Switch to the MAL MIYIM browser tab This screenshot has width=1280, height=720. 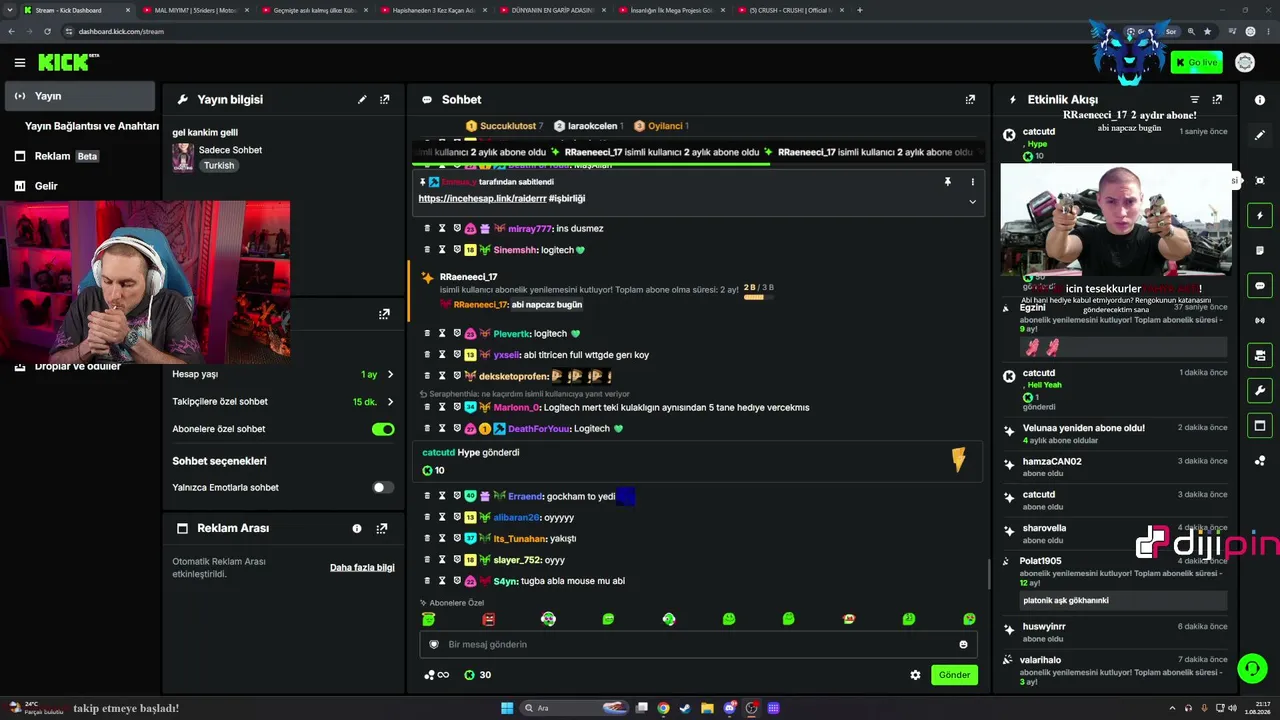coord(195,10)
